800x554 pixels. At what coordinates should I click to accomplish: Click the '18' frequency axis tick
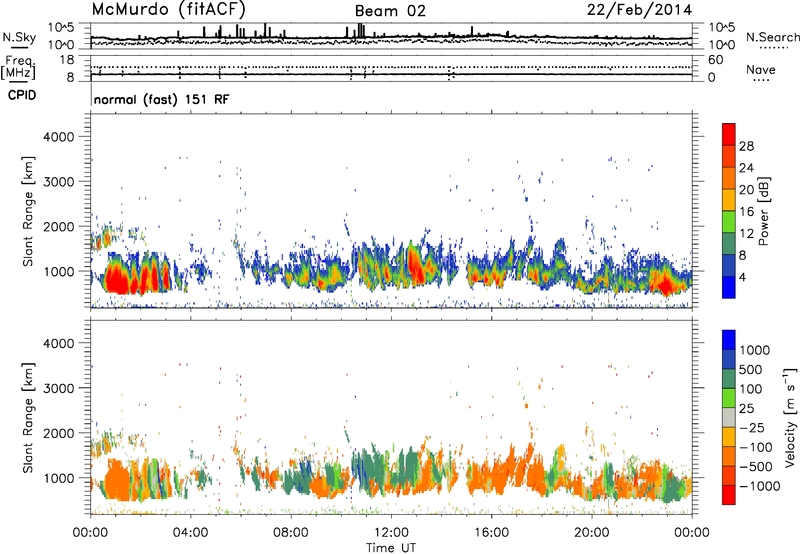[70, 60]
